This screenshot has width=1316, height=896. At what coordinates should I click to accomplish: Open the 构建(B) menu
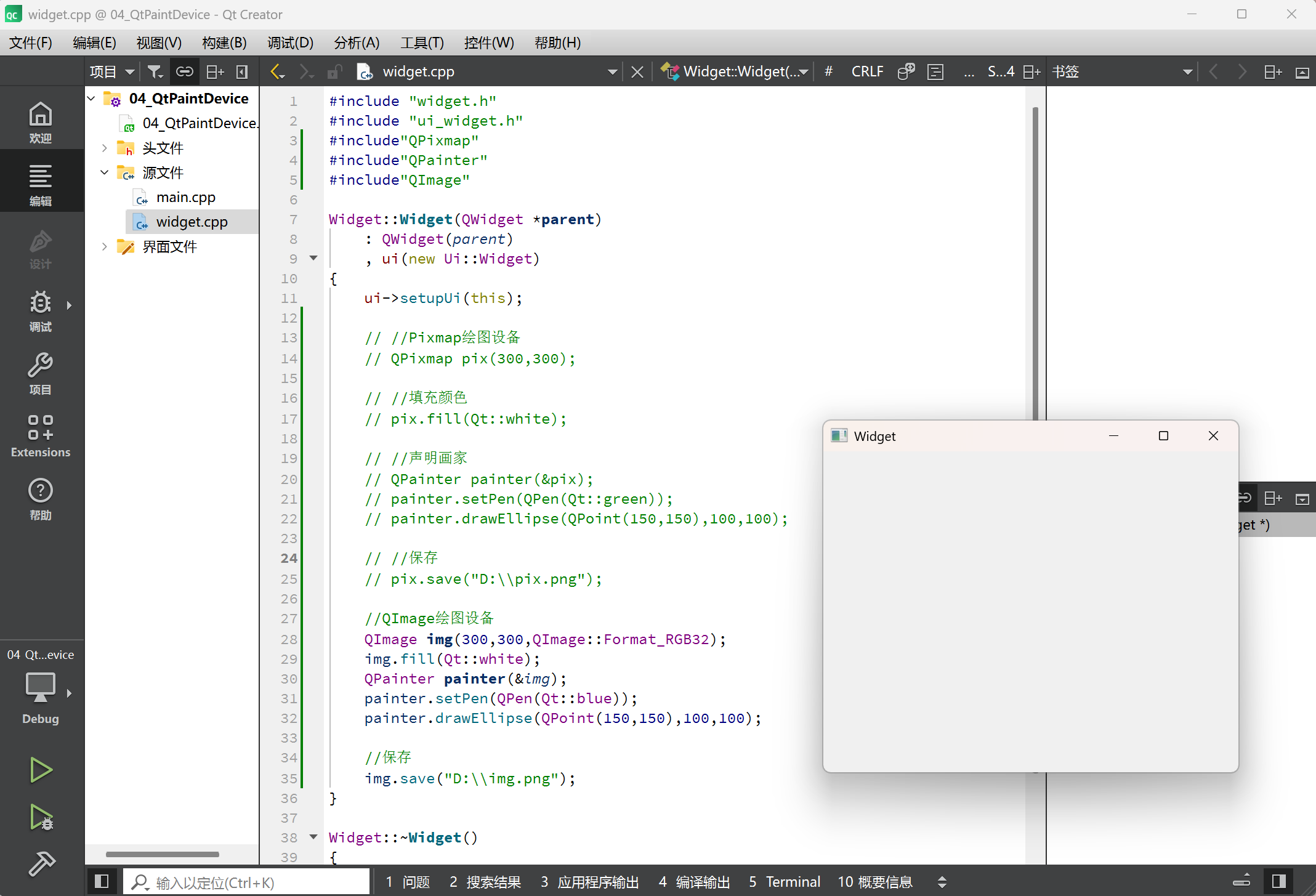pos(224,42)
